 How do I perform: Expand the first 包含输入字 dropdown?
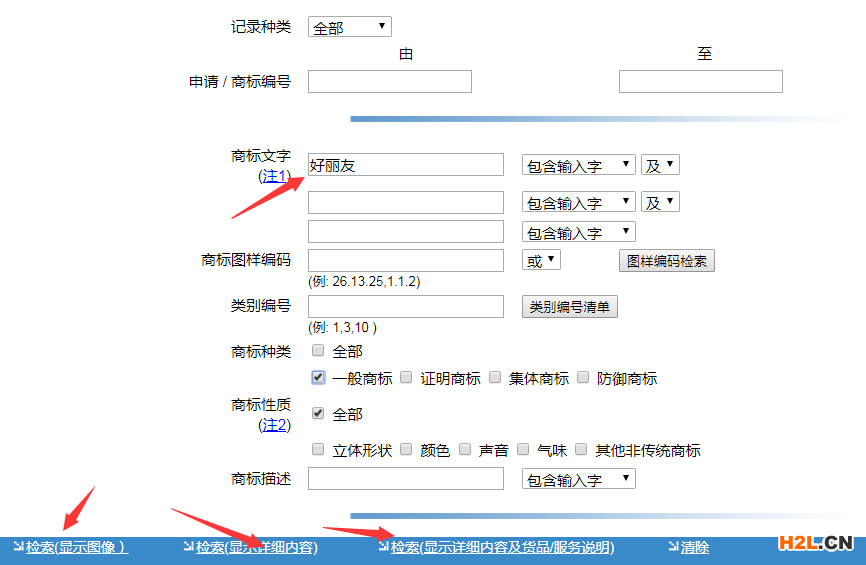(578, 165)
